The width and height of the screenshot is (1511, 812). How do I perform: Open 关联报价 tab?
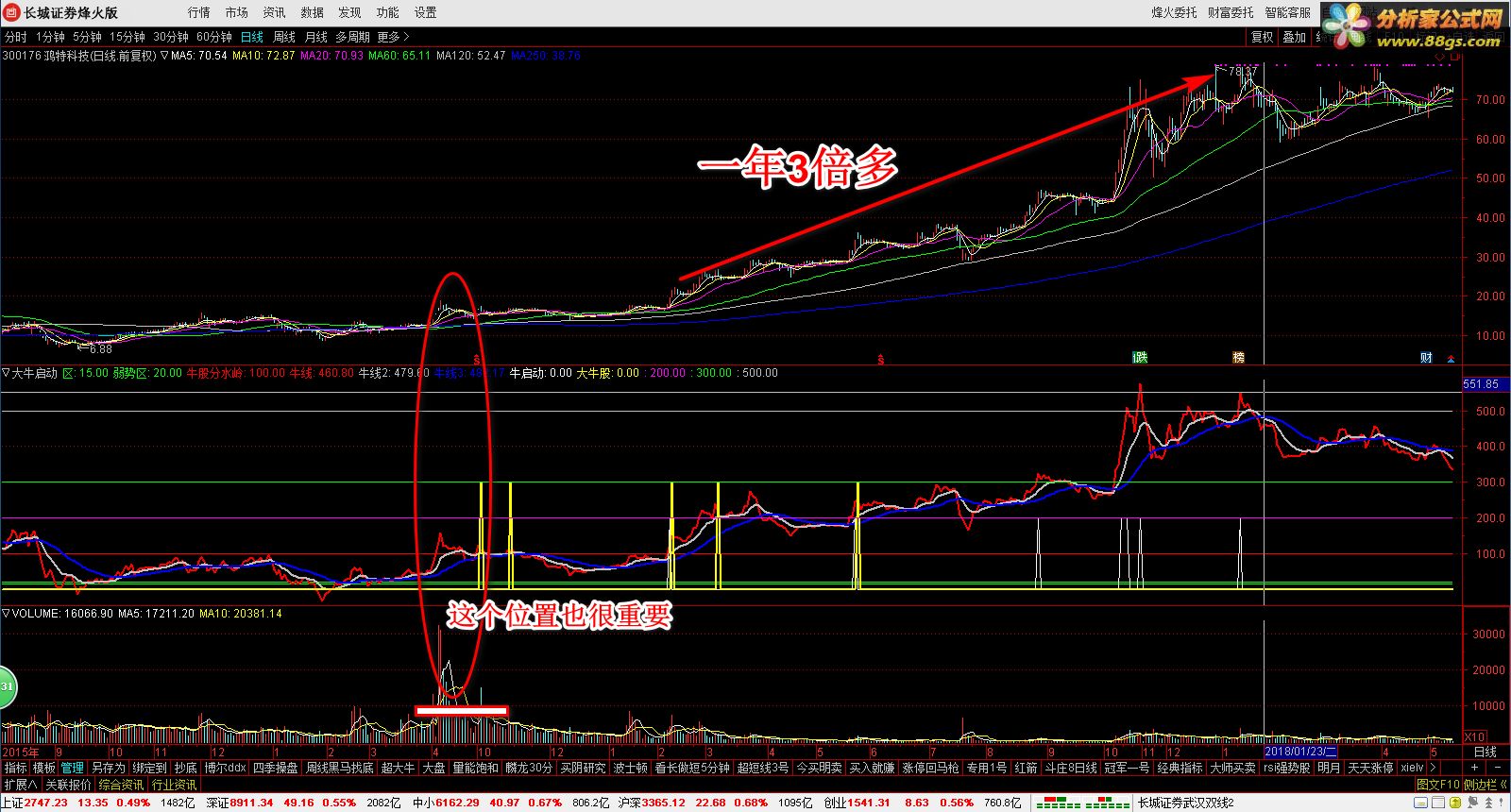tap(68, 785)
